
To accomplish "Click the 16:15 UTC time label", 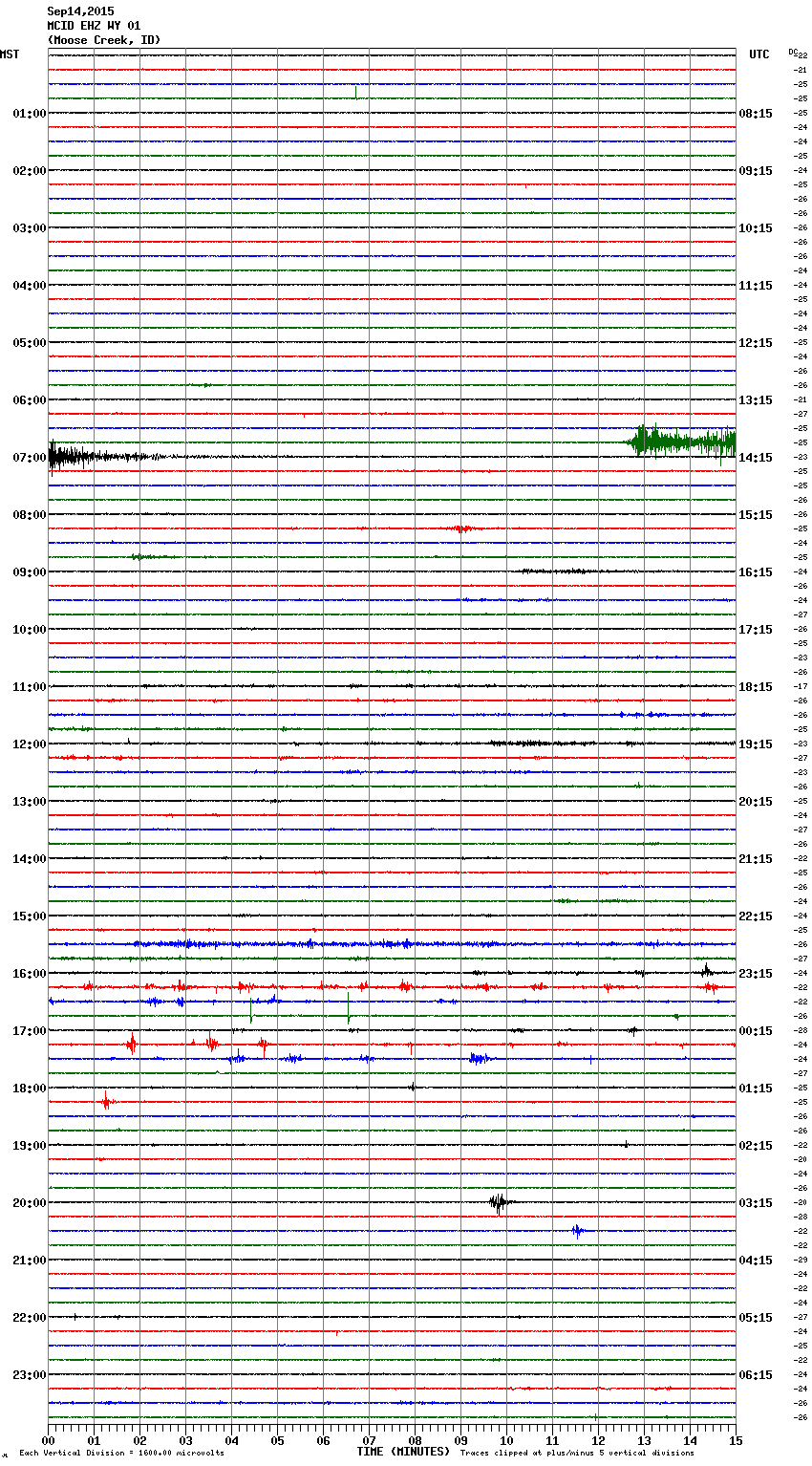I will point(756,572).
